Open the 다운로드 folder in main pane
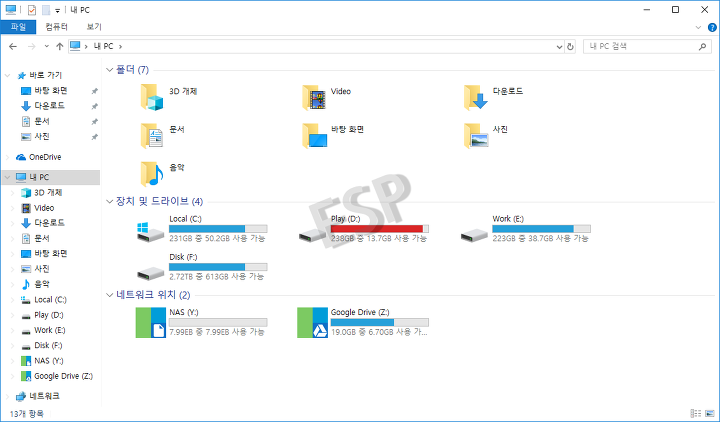The width and height of the screenshot is (720, 422). 476,97
